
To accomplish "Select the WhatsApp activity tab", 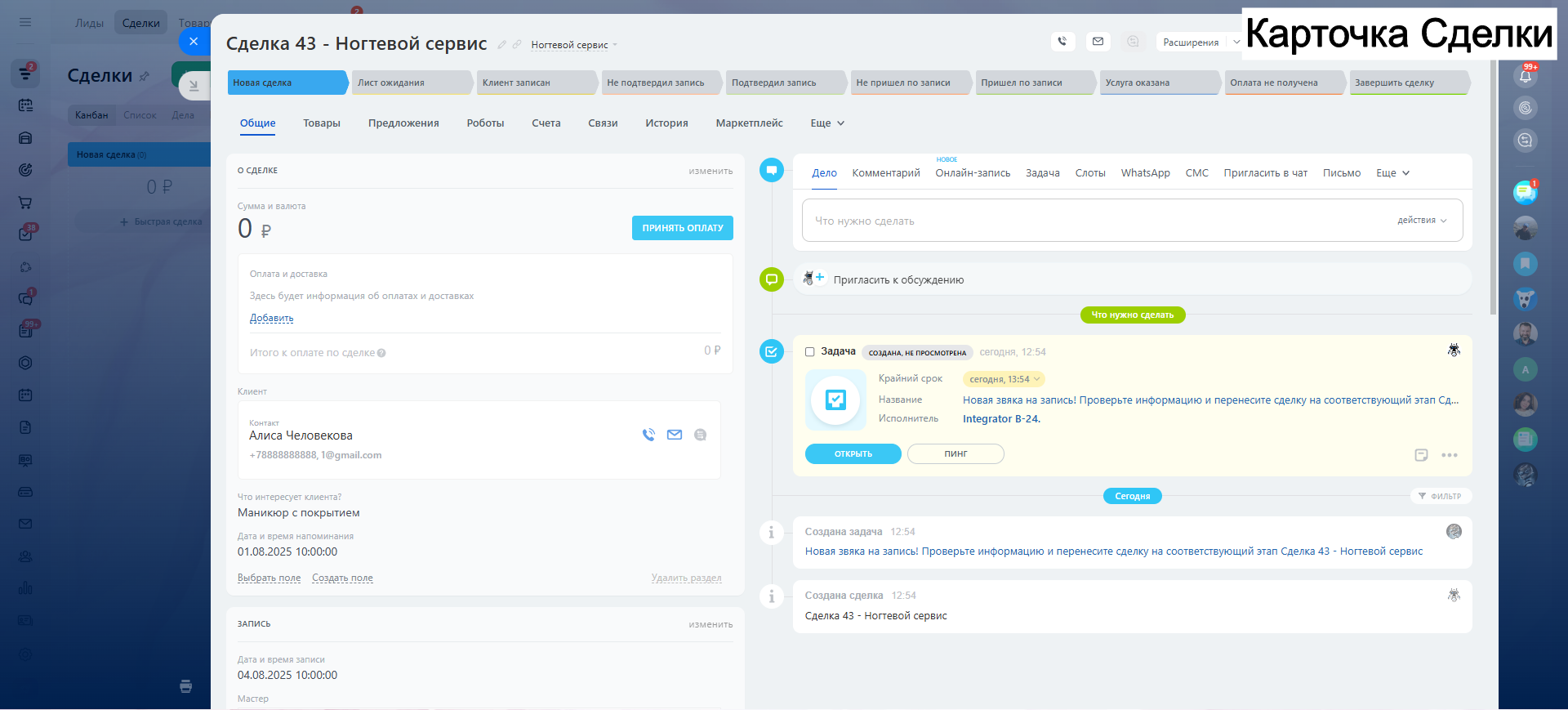I will coord(1145,173).
